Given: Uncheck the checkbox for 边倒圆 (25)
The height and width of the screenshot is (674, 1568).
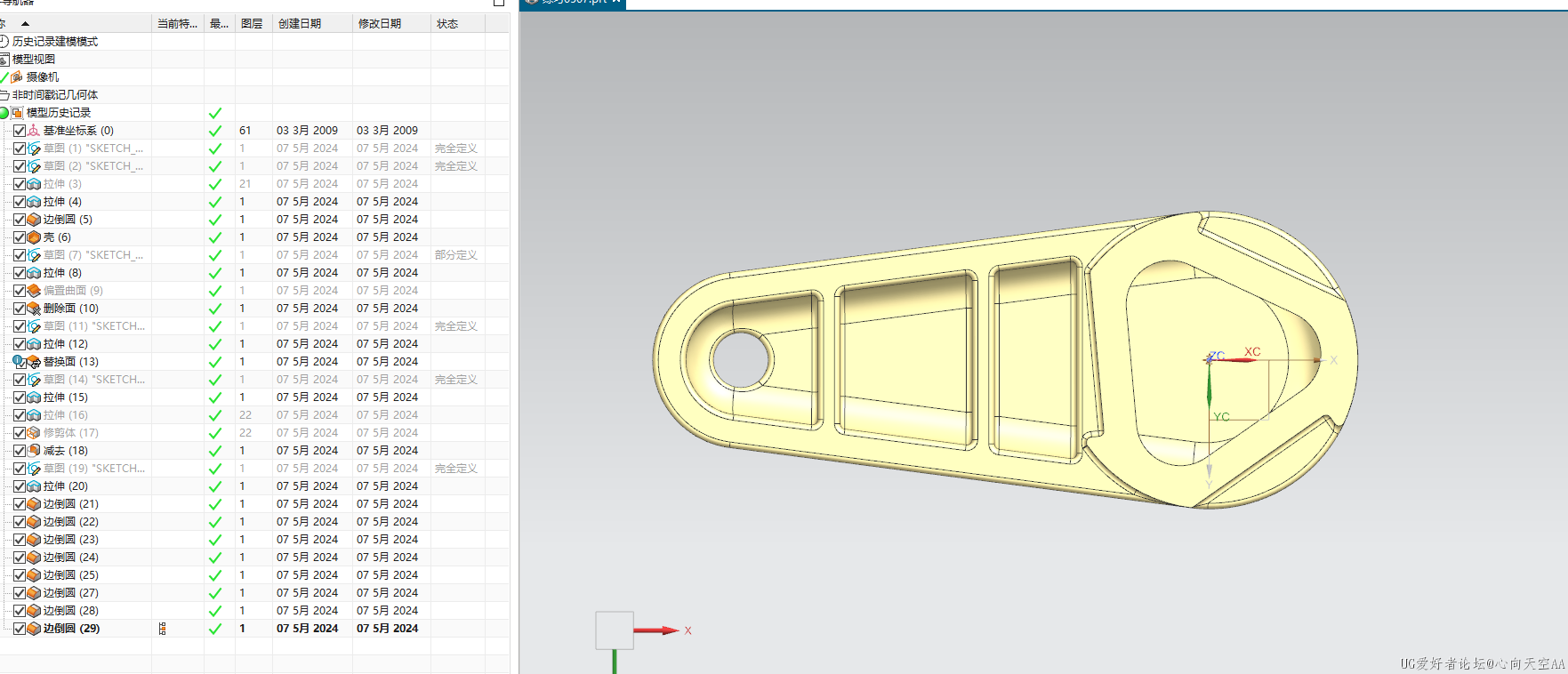Looking at the screenshot, I should pyautogui.click(x=20, y=575).
